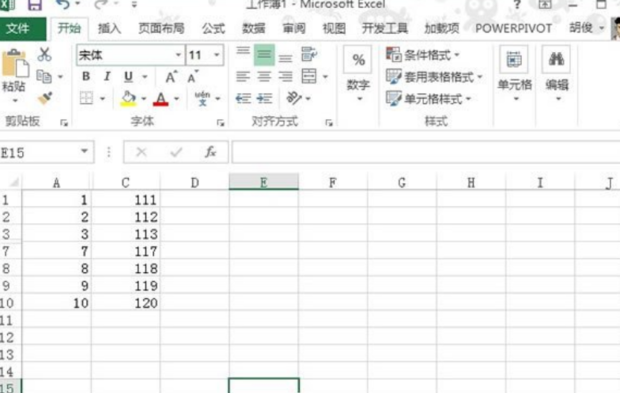This screenshot has width=620, height=393.
Task: Select column C header
Action: point(126,182)
